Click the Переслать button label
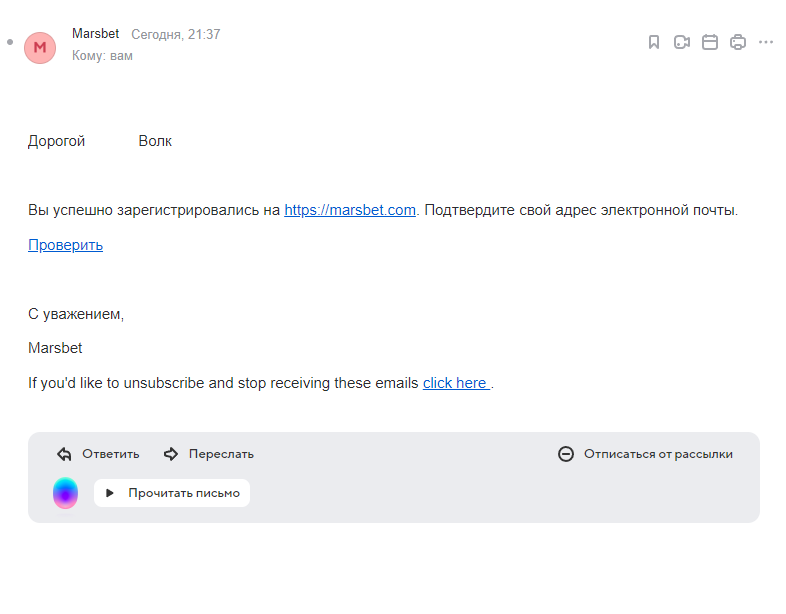 point(221,454)
